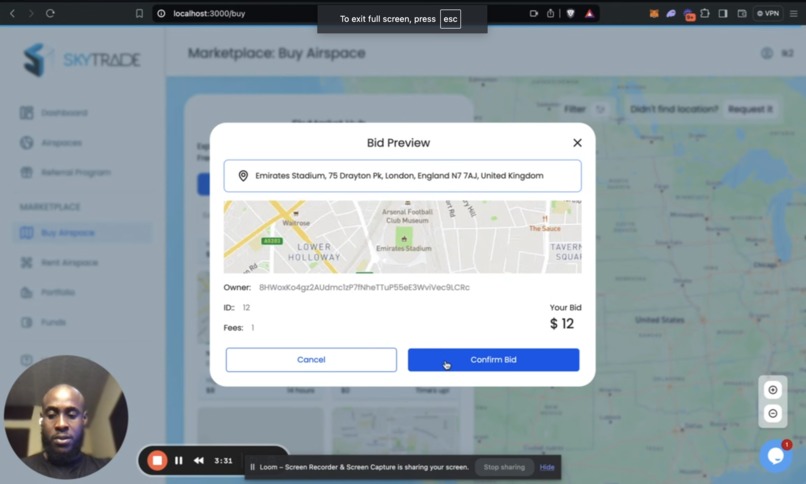
Task: Click the user profile icon top right
Action: [x=766, y=53]
